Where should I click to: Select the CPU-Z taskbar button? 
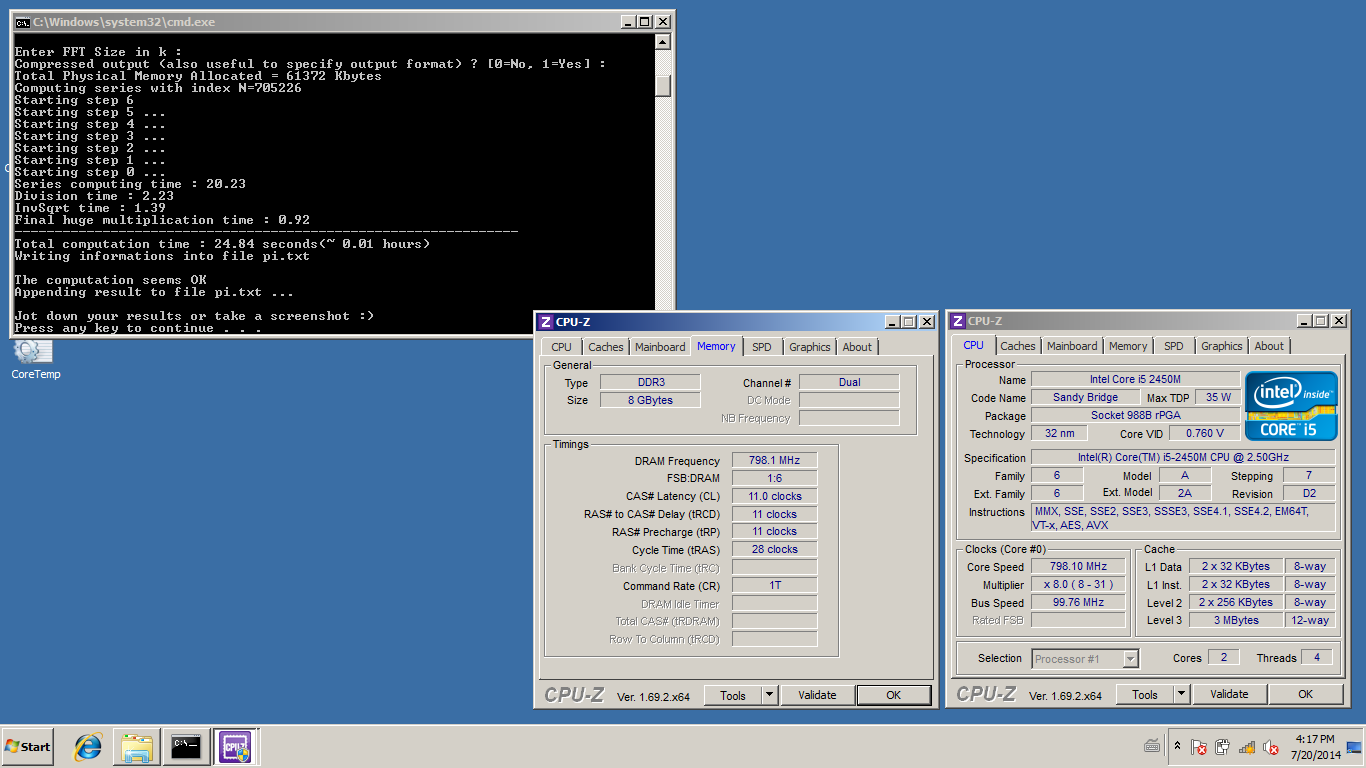[x=236, y=746]
